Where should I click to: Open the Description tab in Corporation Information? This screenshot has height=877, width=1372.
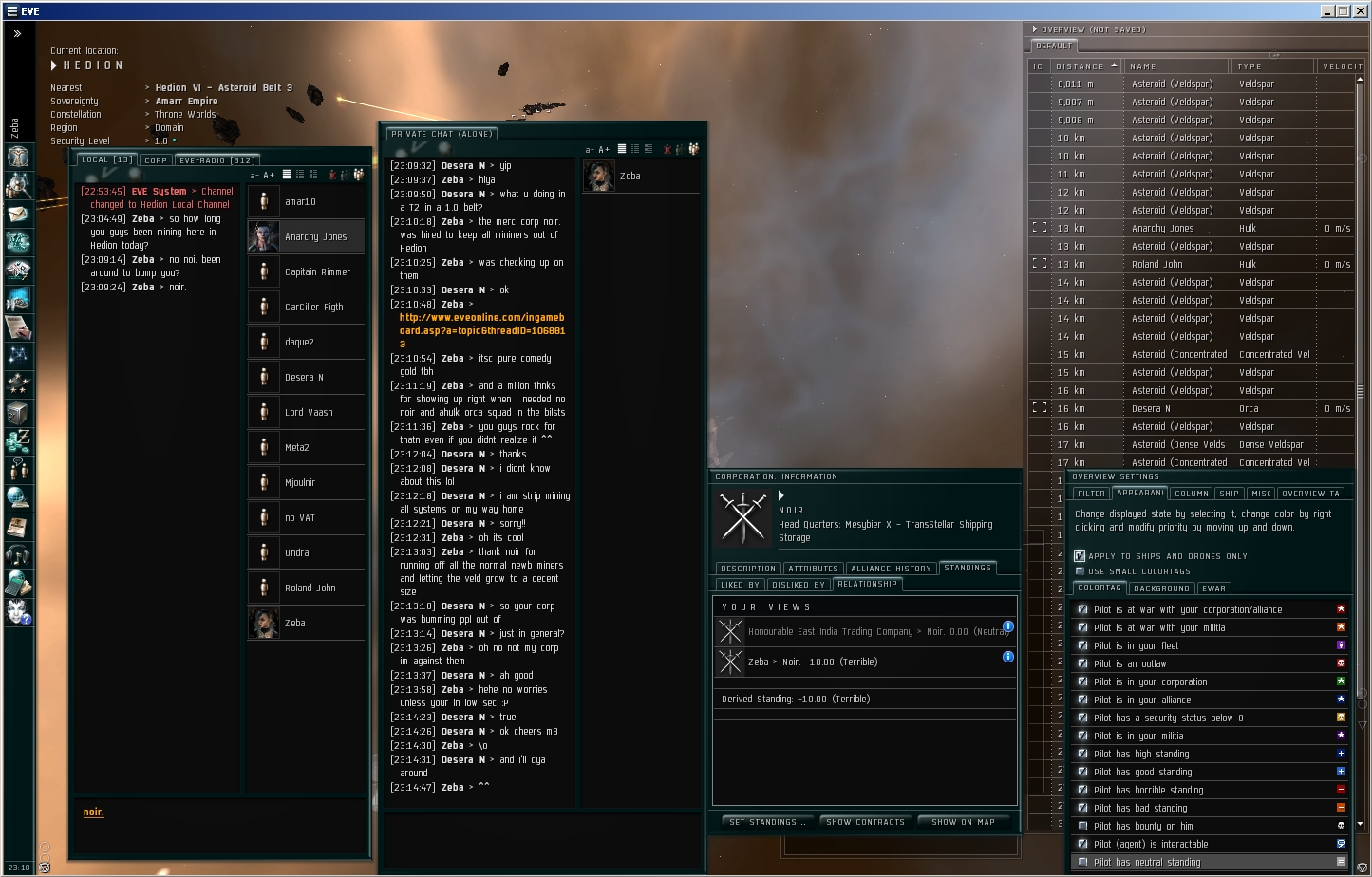coord(748,569)
